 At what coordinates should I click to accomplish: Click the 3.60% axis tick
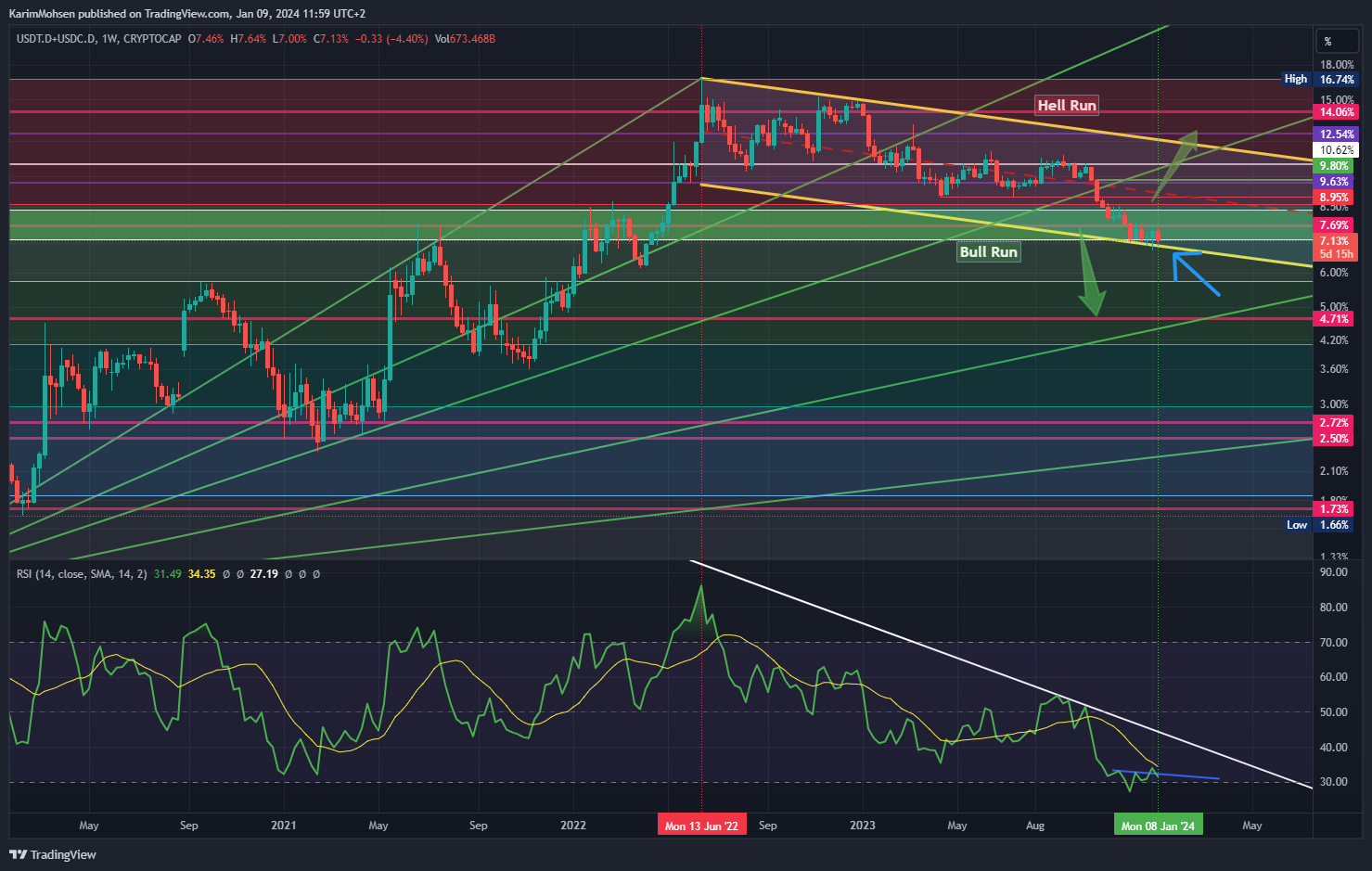point(1334,369)
